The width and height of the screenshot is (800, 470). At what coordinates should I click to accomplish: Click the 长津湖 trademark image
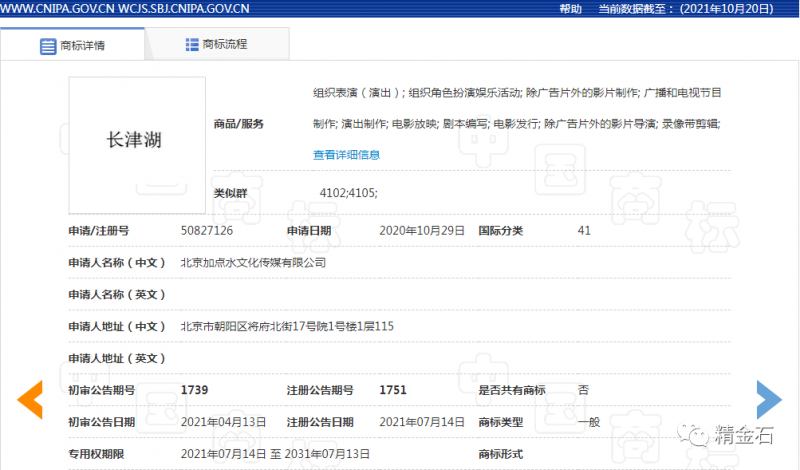[137, 145]
